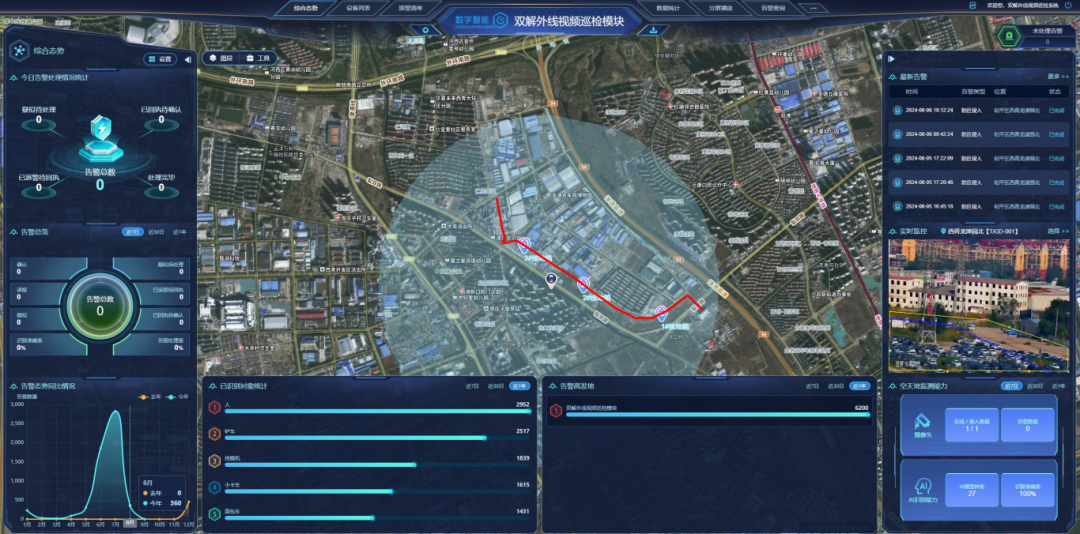This screenshot has width=1080, height=534.
Task: Click the rank 1 hexagon badge for 人
Action: (215, 408)
